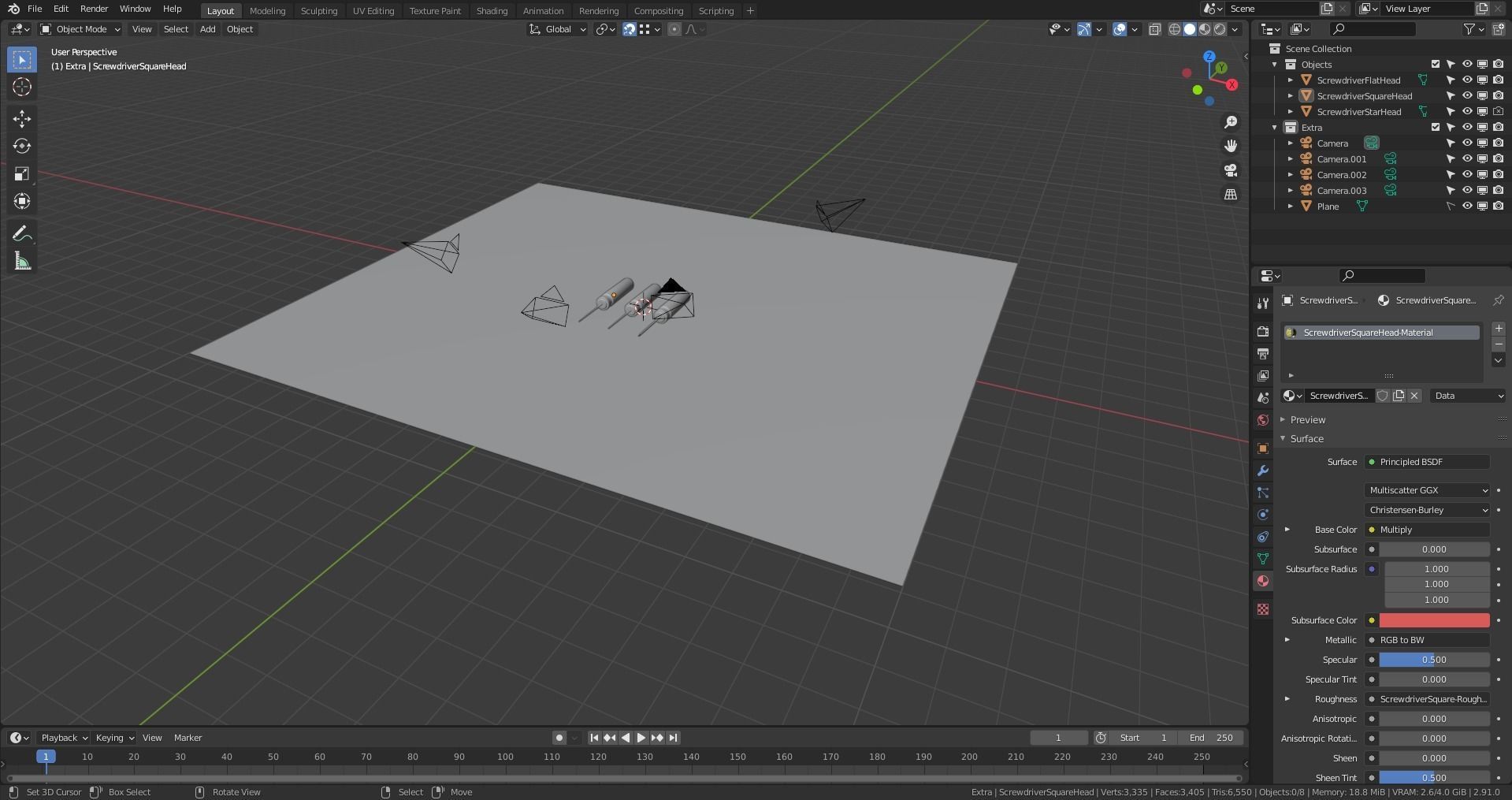Open the Global transform orientation dropdown
Image resolution: width=1512 pixels, height=800 pixels.
pos(558,29)
